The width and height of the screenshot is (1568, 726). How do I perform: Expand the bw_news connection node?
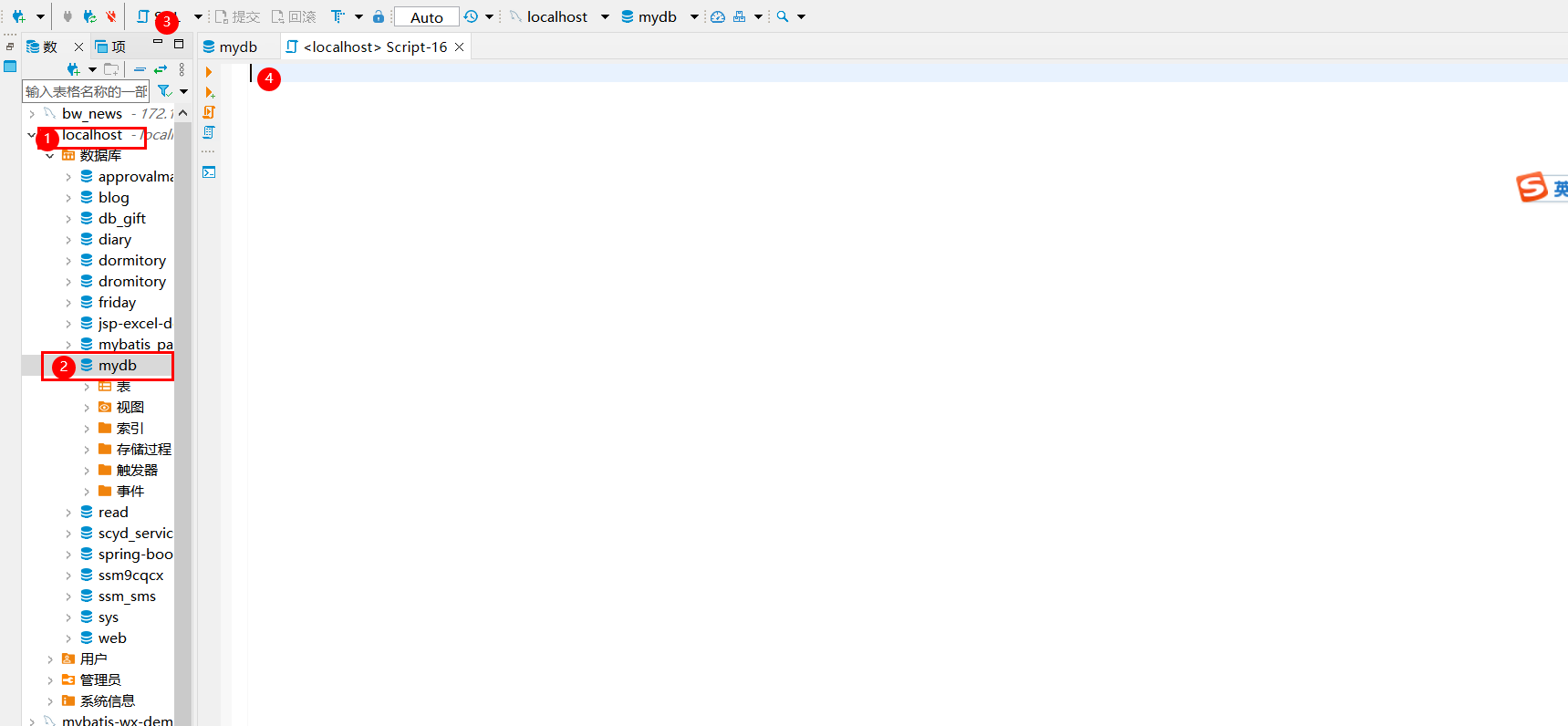point(32,114)
